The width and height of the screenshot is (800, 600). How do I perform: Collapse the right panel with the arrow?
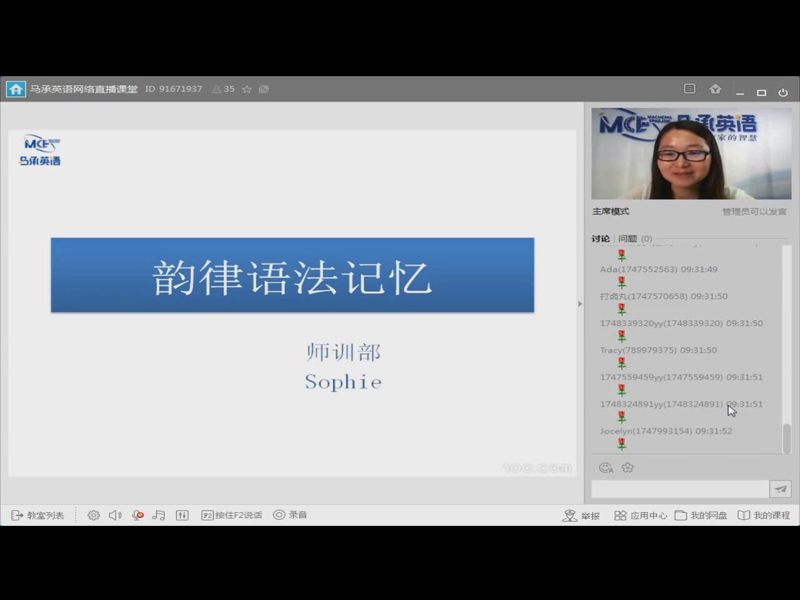[x=580, y=303]
